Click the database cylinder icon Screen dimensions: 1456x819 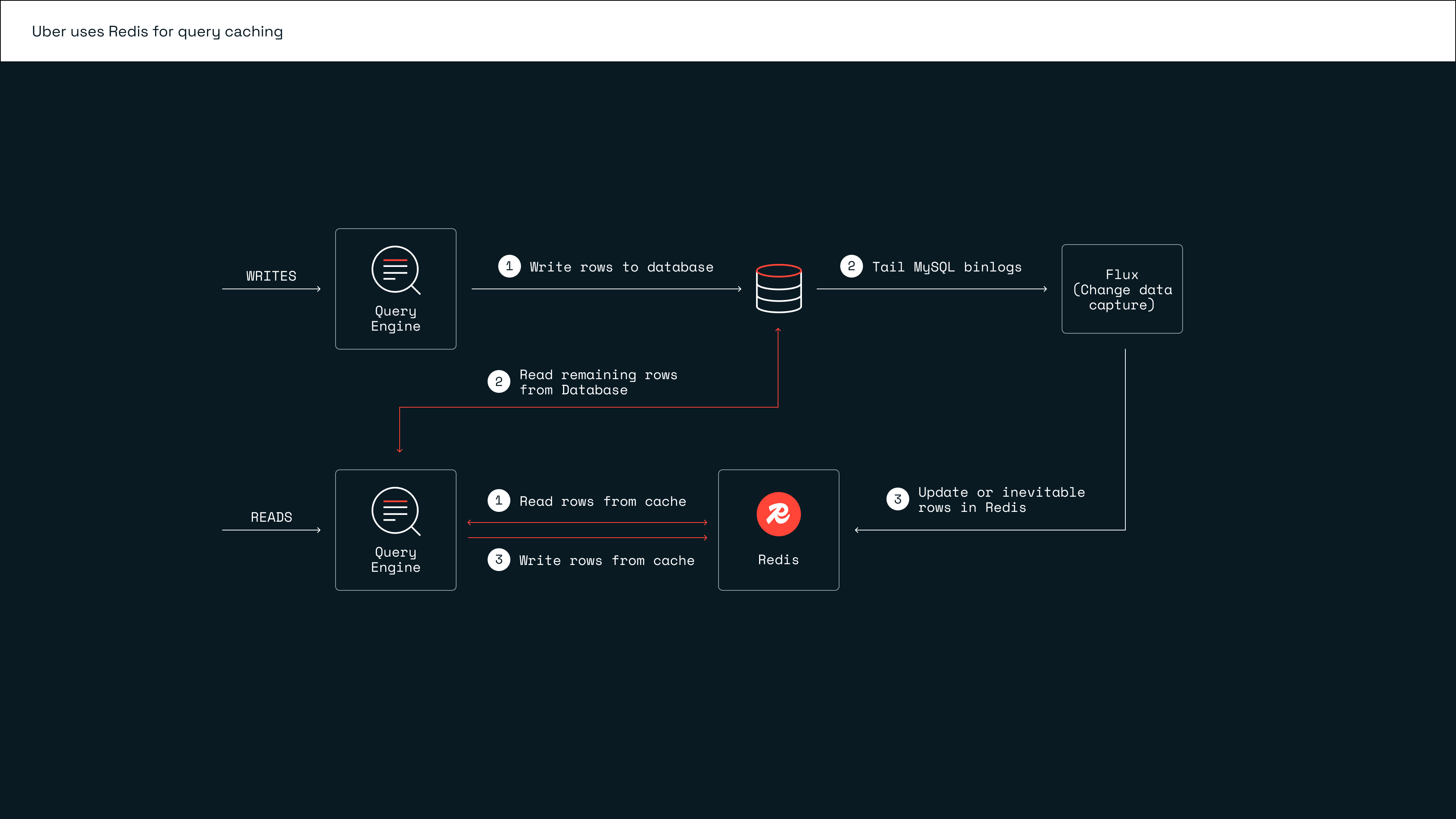tap(778, 288)
